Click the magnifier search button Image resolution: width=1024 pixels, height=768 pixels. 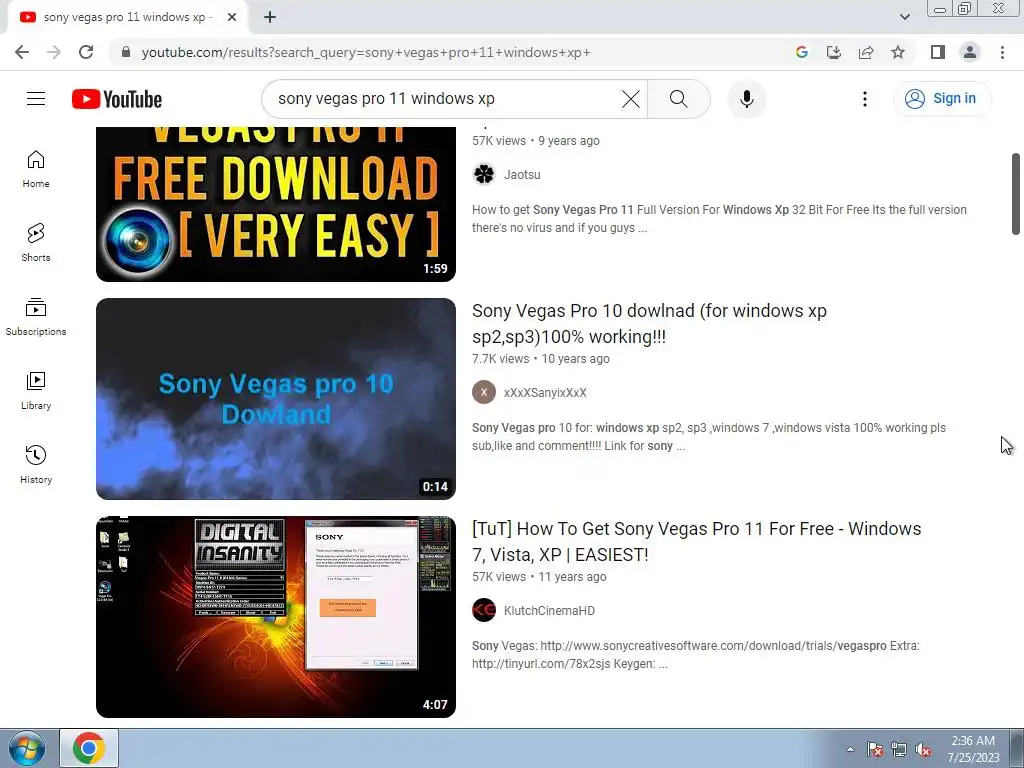[679, 99]
